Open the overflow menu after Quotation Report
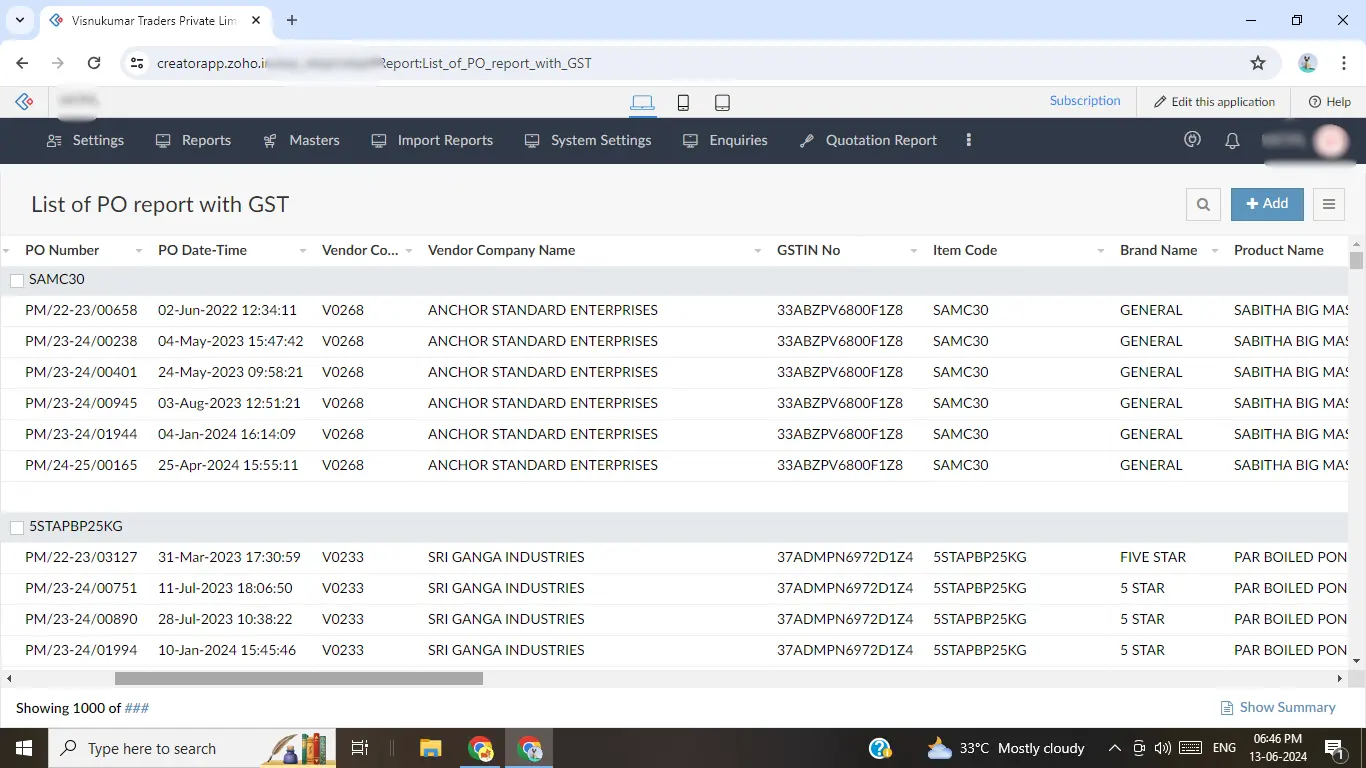Screen dimensions: 1366x768 [968, 140]
